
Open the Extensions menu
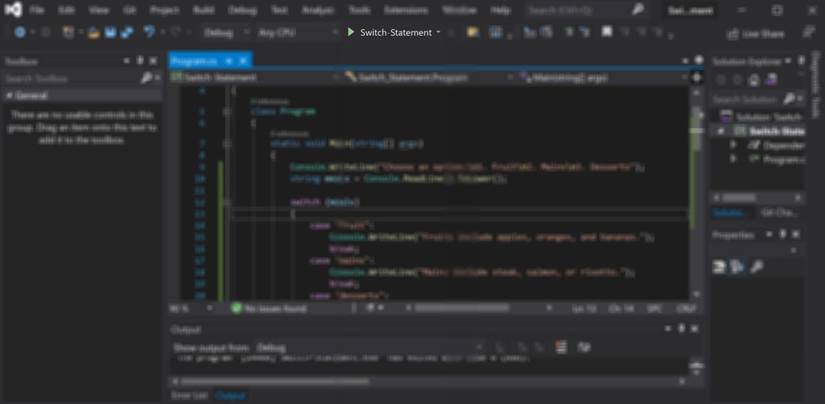pyautogui.click(x=406, y=11)
